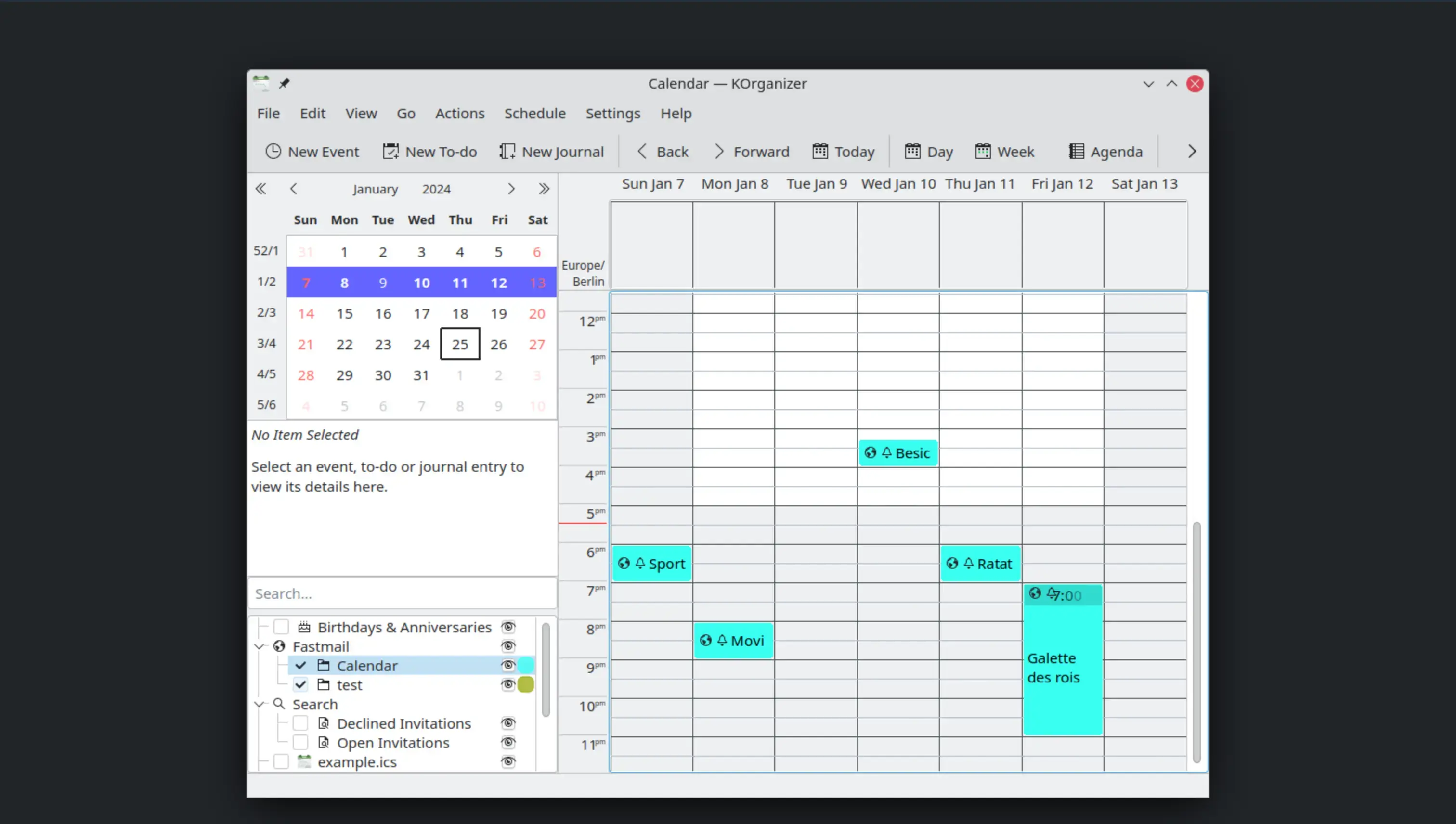
Task: Show more toolbar items via chevron
Action: pos(1192,152)
